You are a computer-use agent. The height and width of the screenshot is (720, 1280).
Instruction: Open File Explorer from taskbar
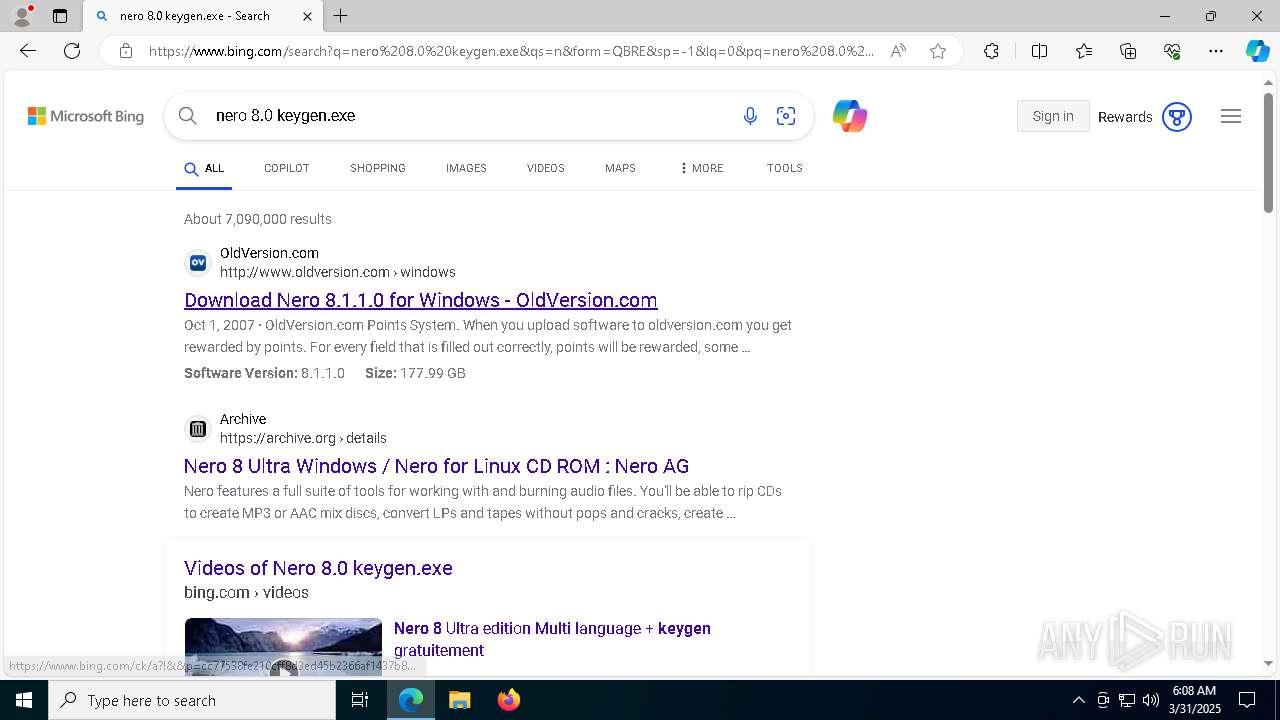pos(459,700)
